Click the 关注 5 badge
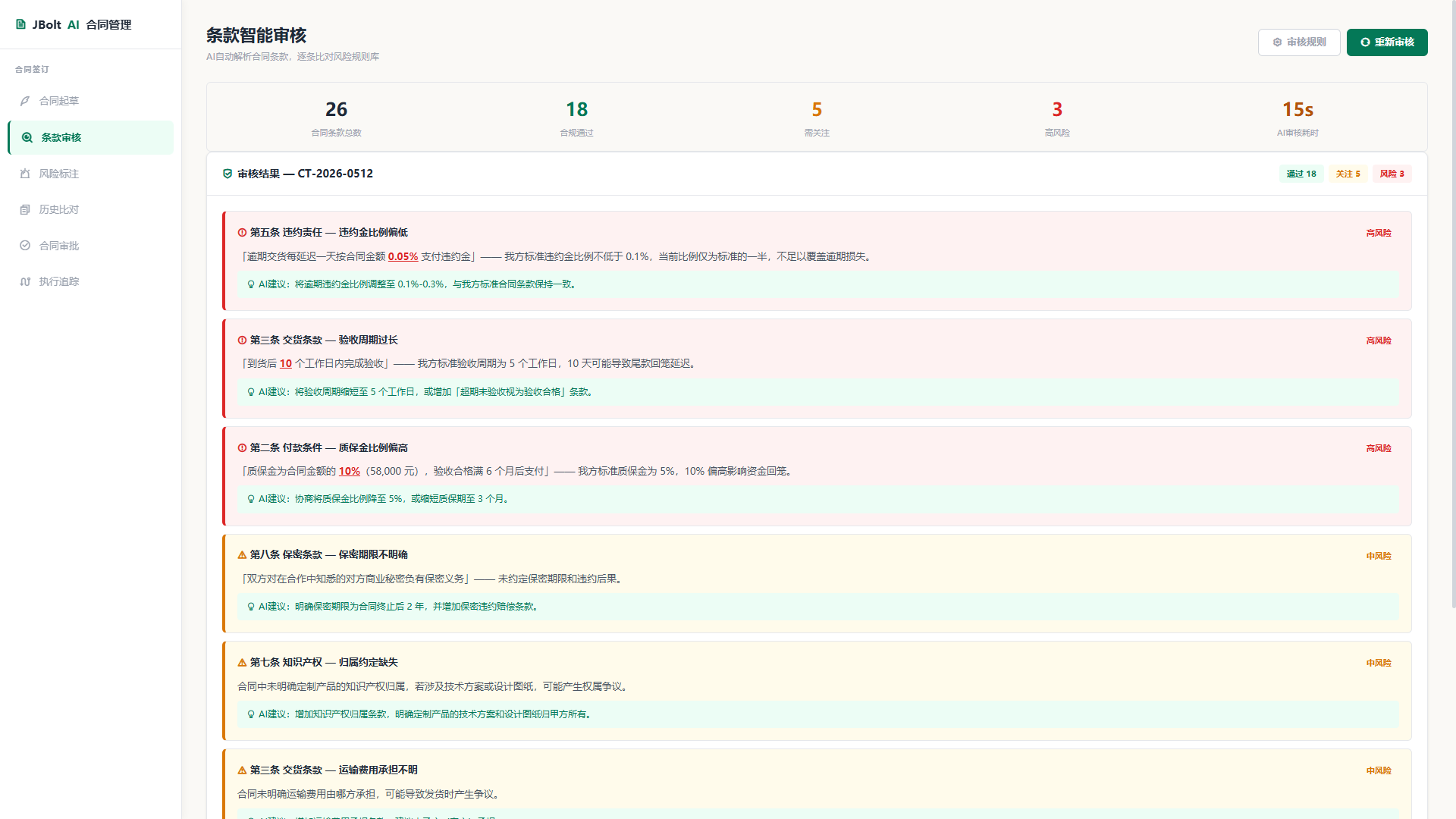Image resolution: width=1456 pixels, height=819 pixels. point(1348,174)
